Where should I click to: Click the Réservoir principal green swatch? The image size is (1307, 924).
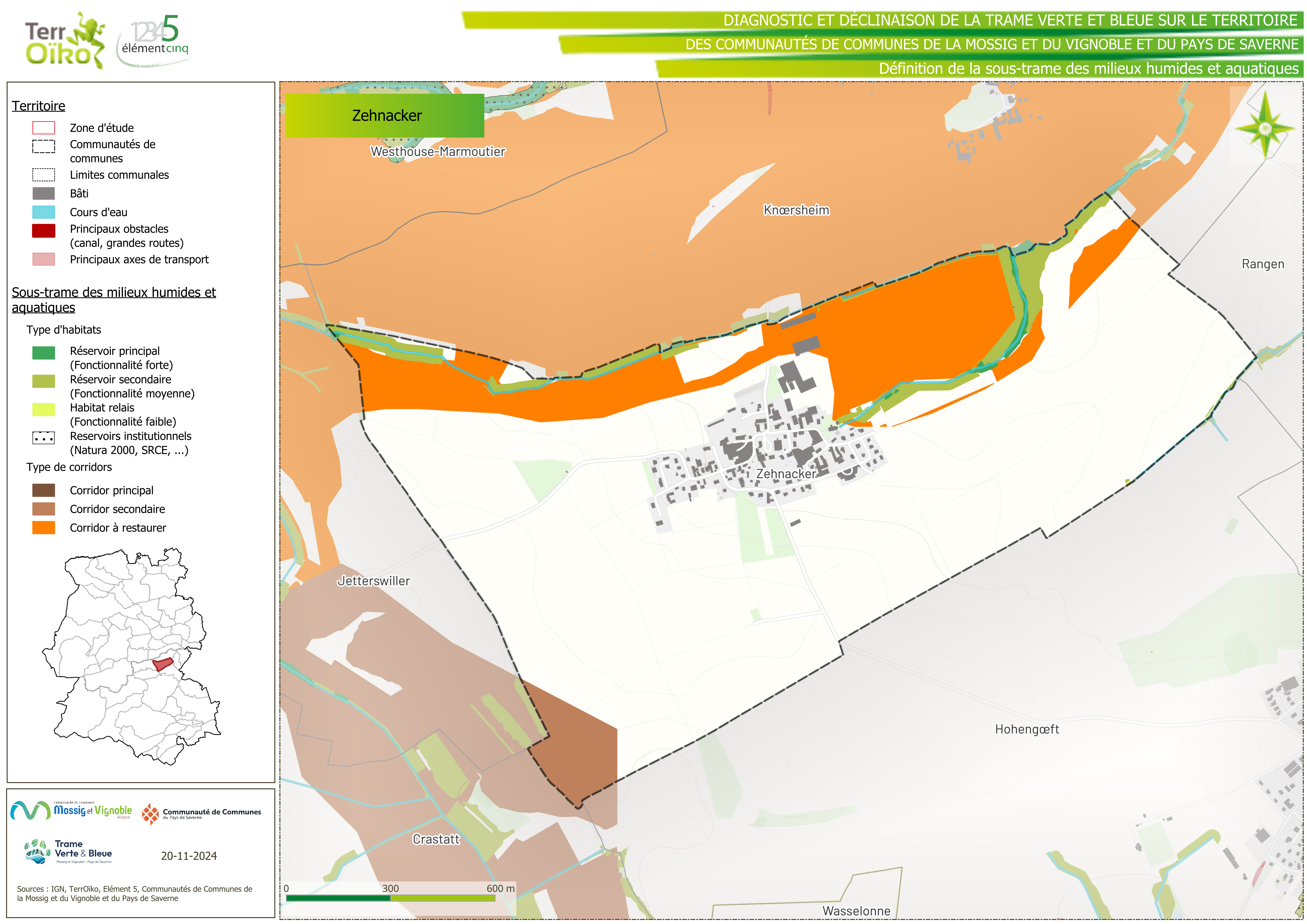point(44,353)
